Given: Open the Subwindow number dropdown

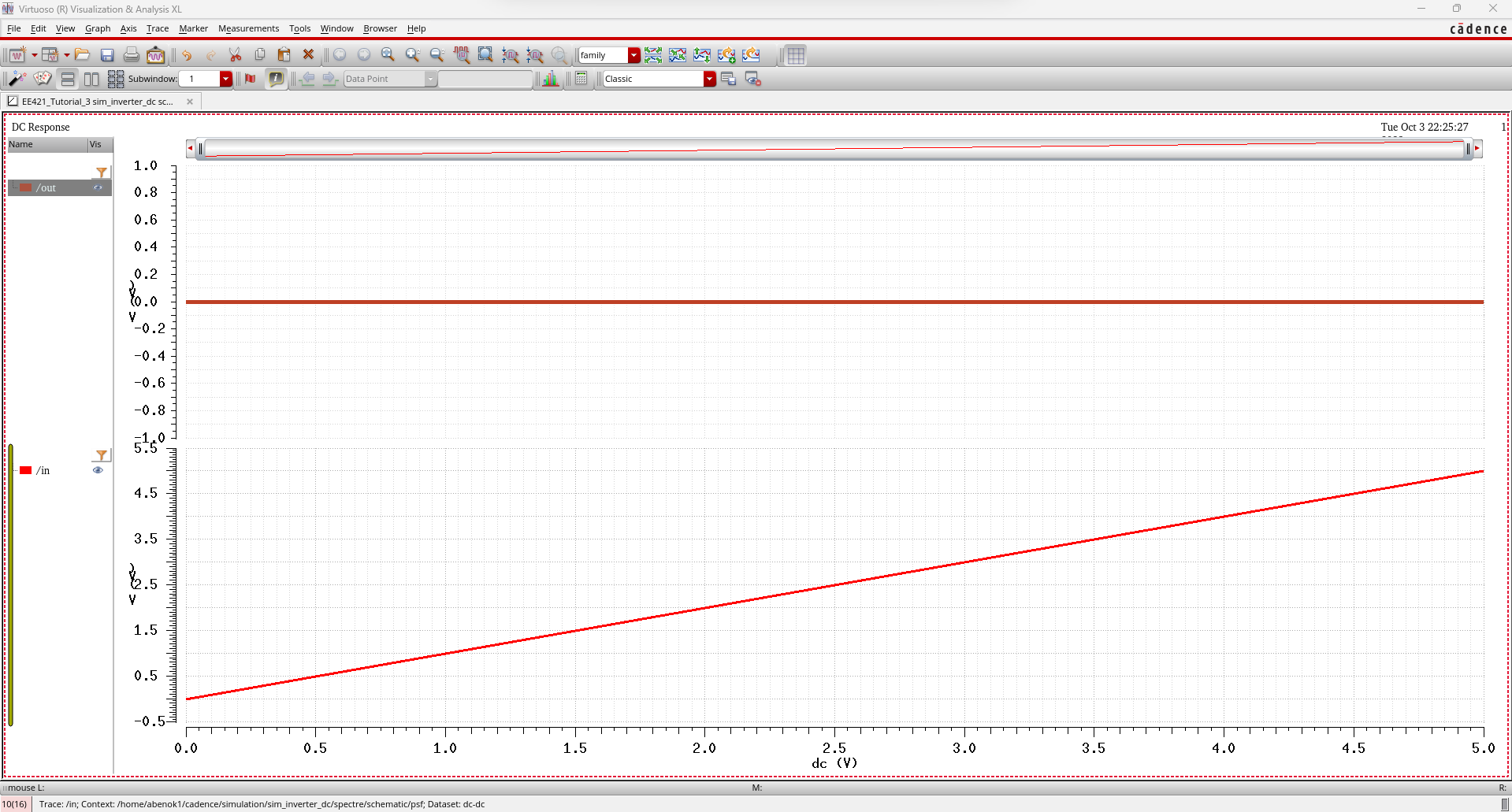Looking at the screenshot, I should [226, 79].
